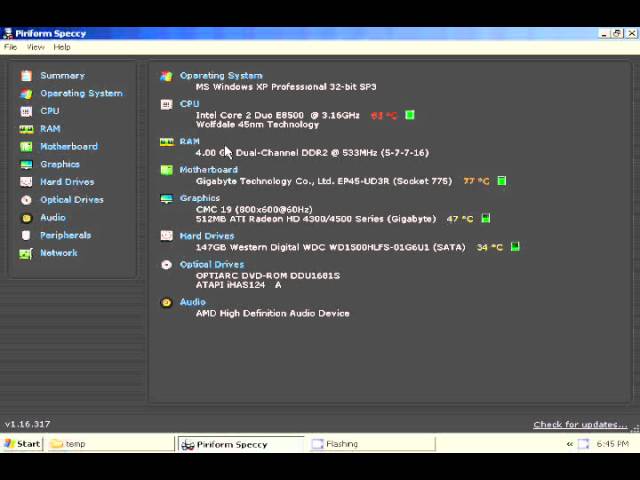View the Graphics section from sidebar
Viewport: 640px width, 480px height.
click(x=60, y=164)
